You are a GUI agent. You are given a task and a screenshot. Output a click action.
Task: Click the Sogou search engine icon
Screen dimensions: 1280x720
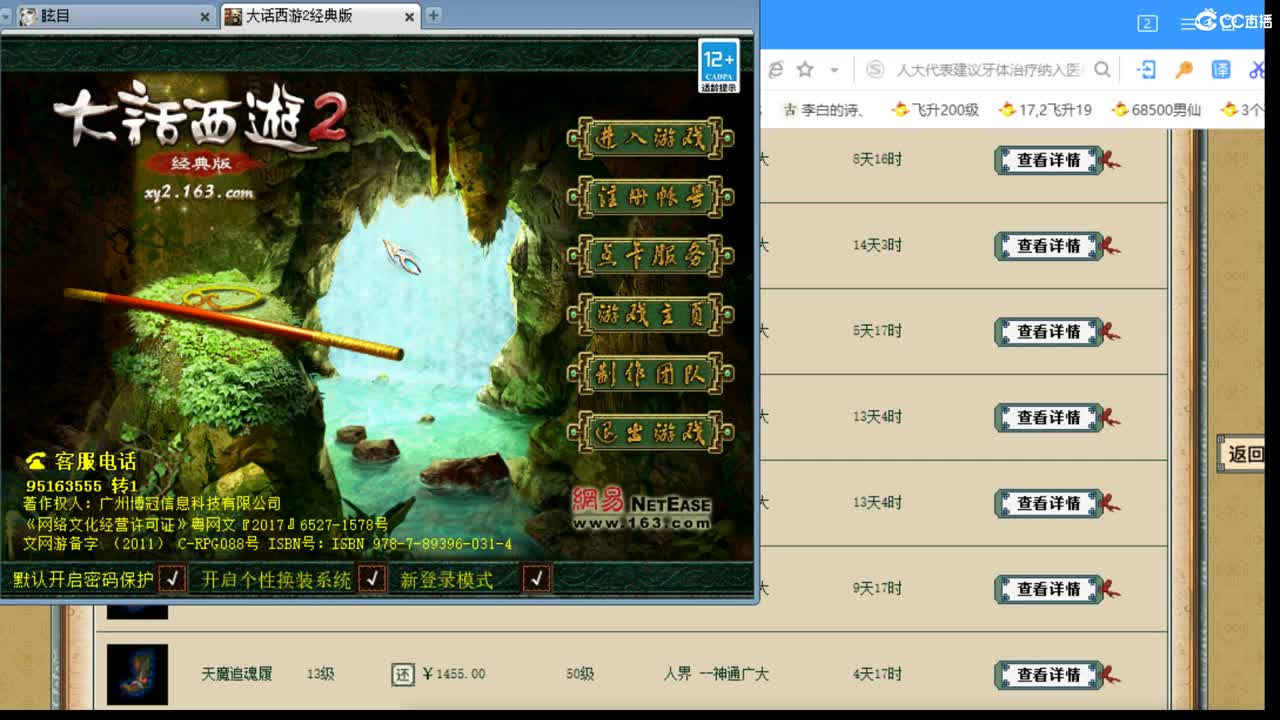click(x=876, y=69)
